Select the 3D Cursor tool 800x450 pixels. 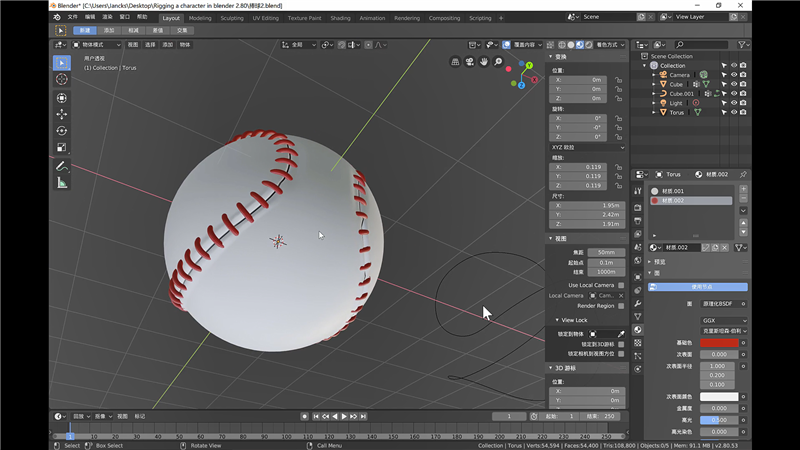[x=62, y=79]
